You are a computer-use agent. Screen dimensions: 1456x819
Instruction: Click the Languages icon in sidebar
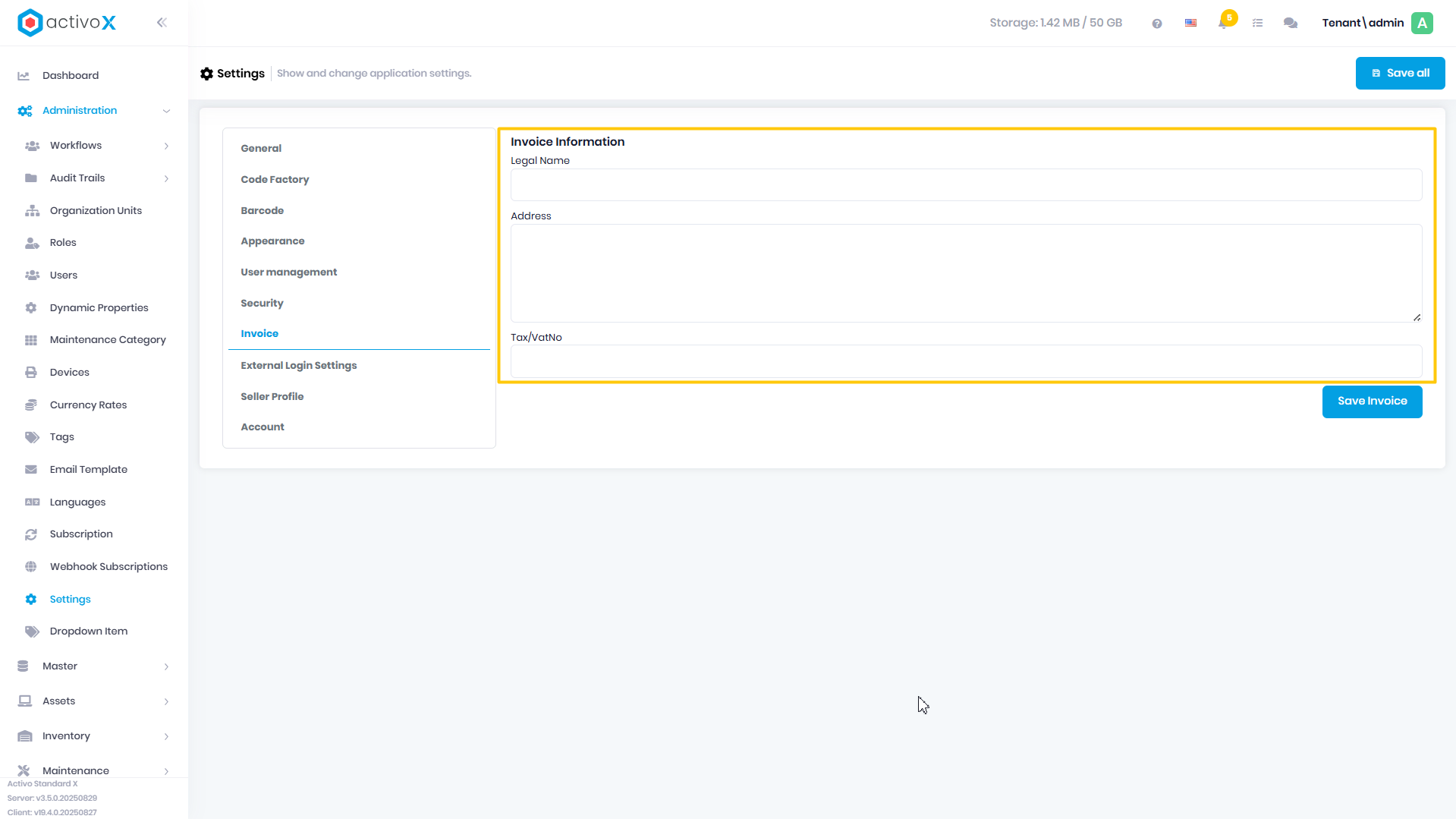click(x=32, y=502)
